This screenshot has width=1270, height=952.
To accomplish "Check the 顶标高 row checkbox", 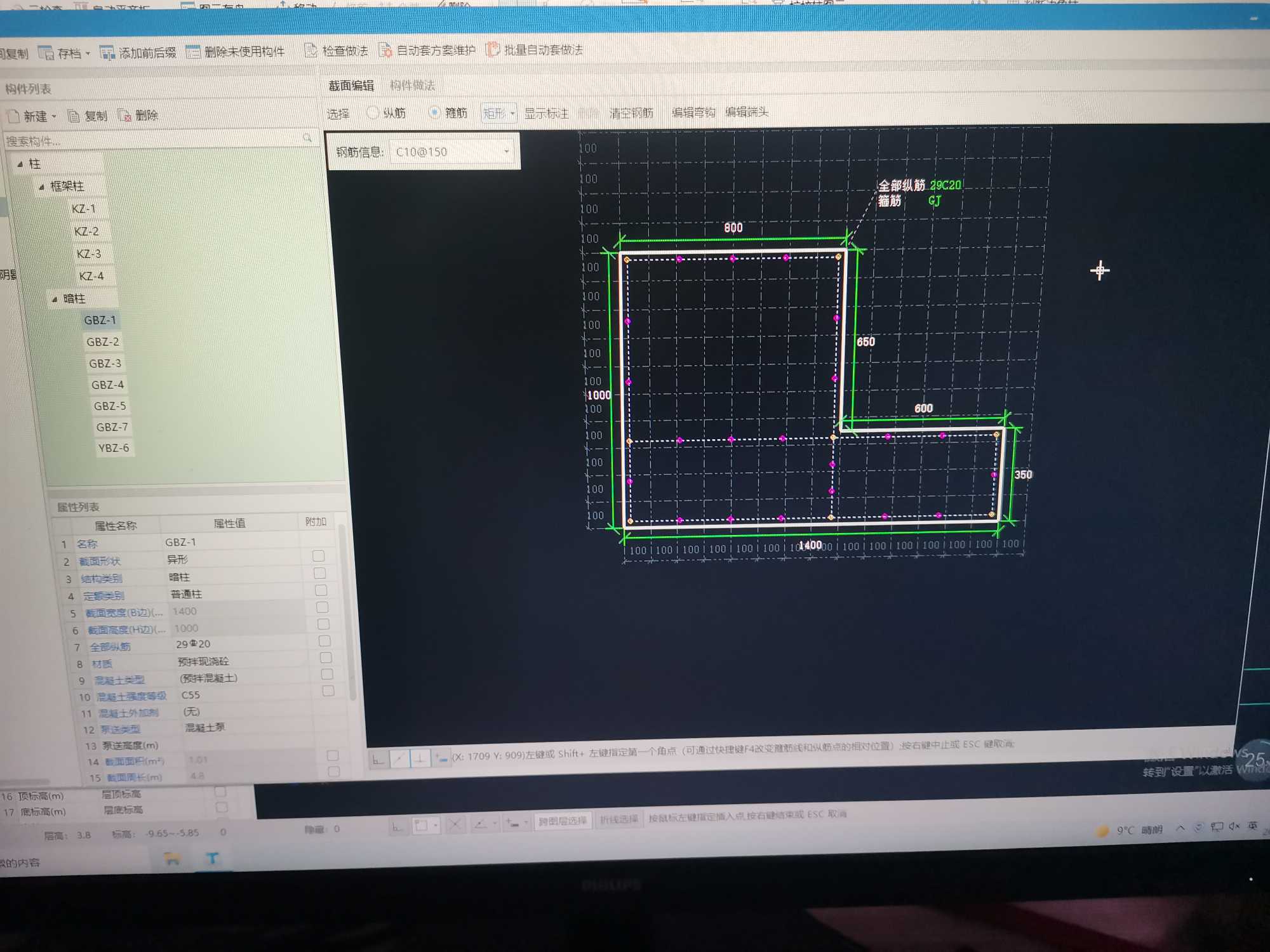I will (220, 791).
